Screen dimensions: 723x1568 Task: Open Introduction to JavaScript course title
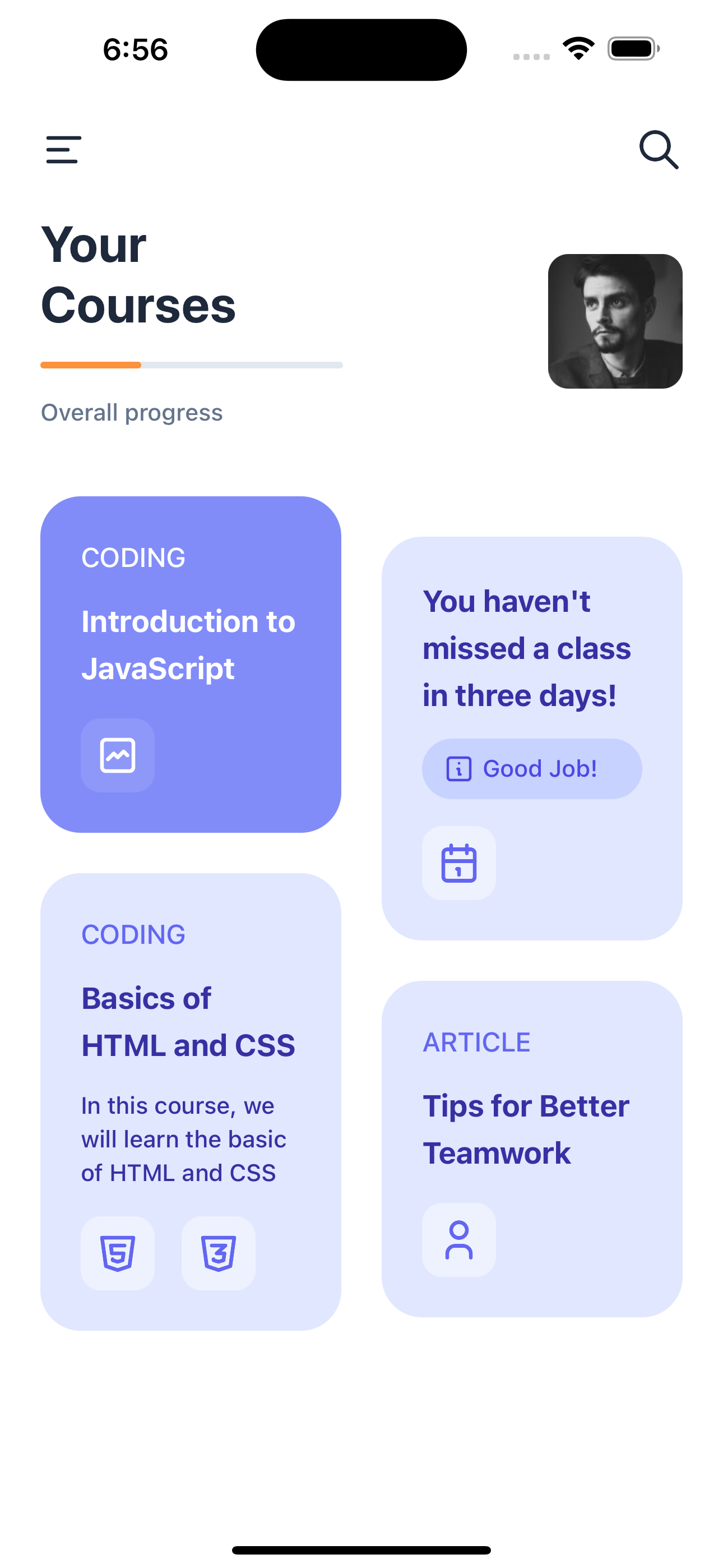[188, 645]
